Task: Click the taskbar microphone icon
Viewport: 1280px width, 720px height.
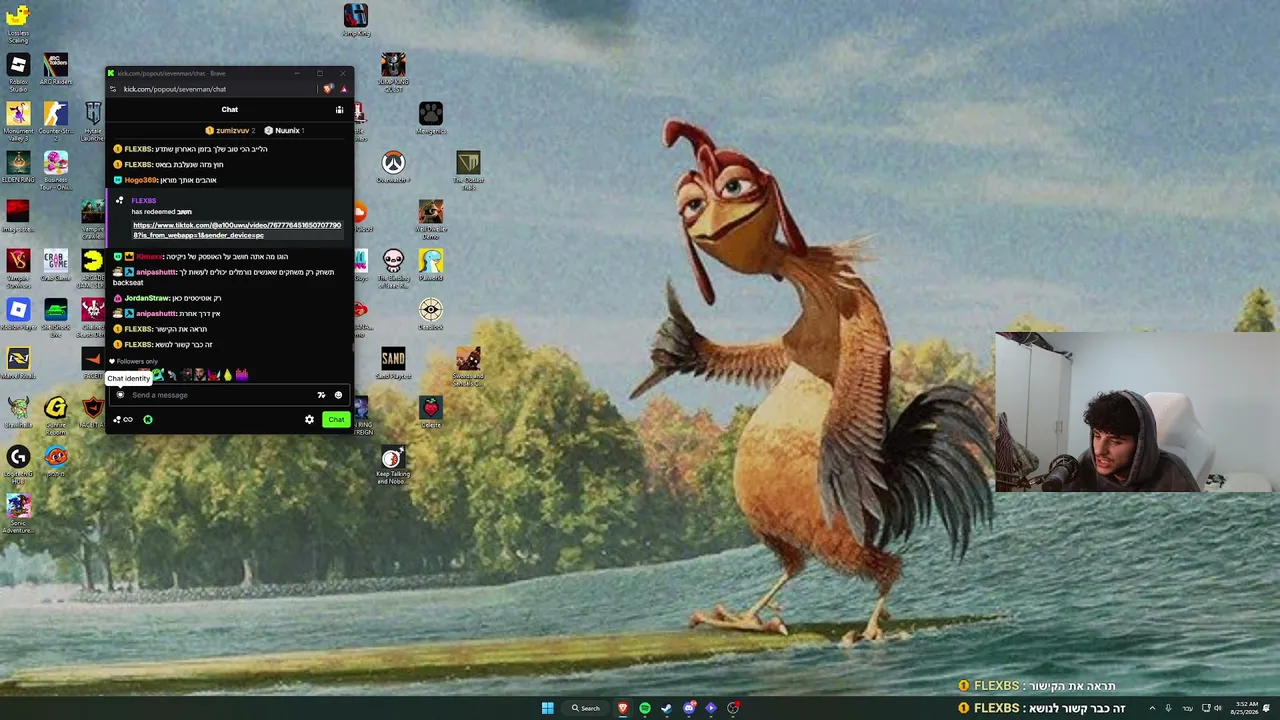Action: tap(1169, 708)
